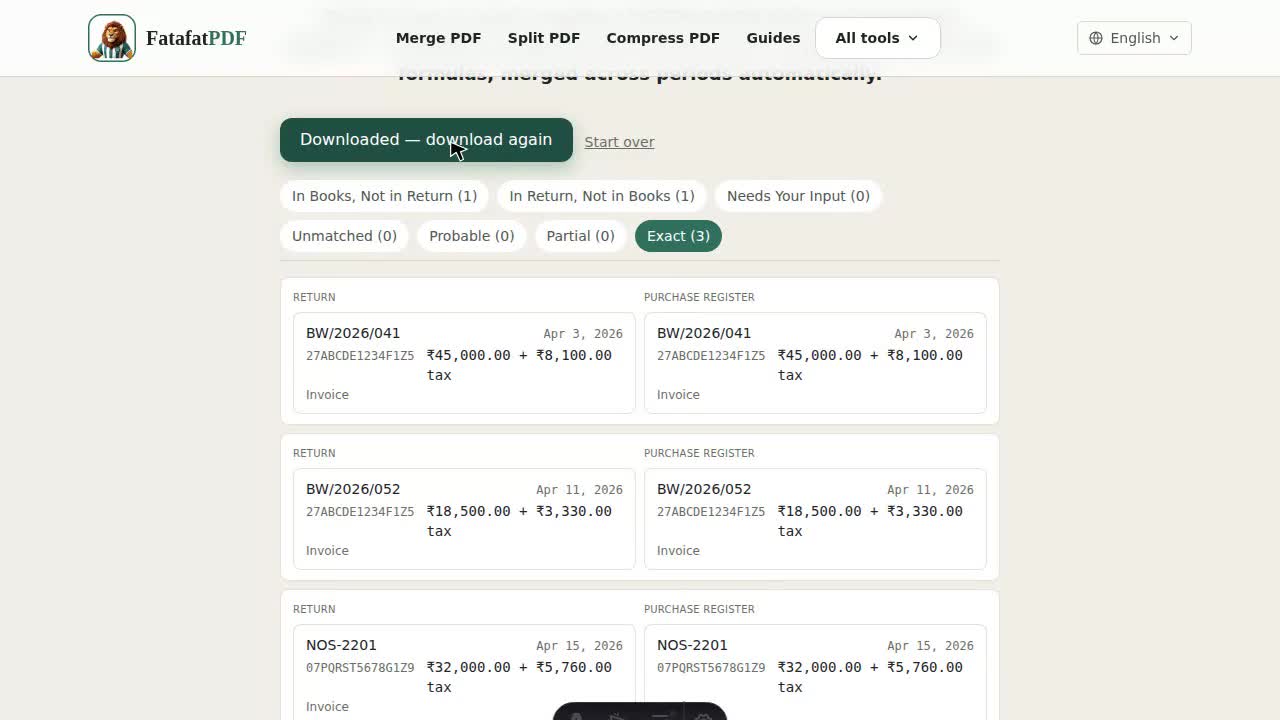Image resolution: width=1280 pixels, height=720 pixels.
Task: Click GSTIN 07PQRST5678G1Z9 in the Return card
Action: click(360, 668)
